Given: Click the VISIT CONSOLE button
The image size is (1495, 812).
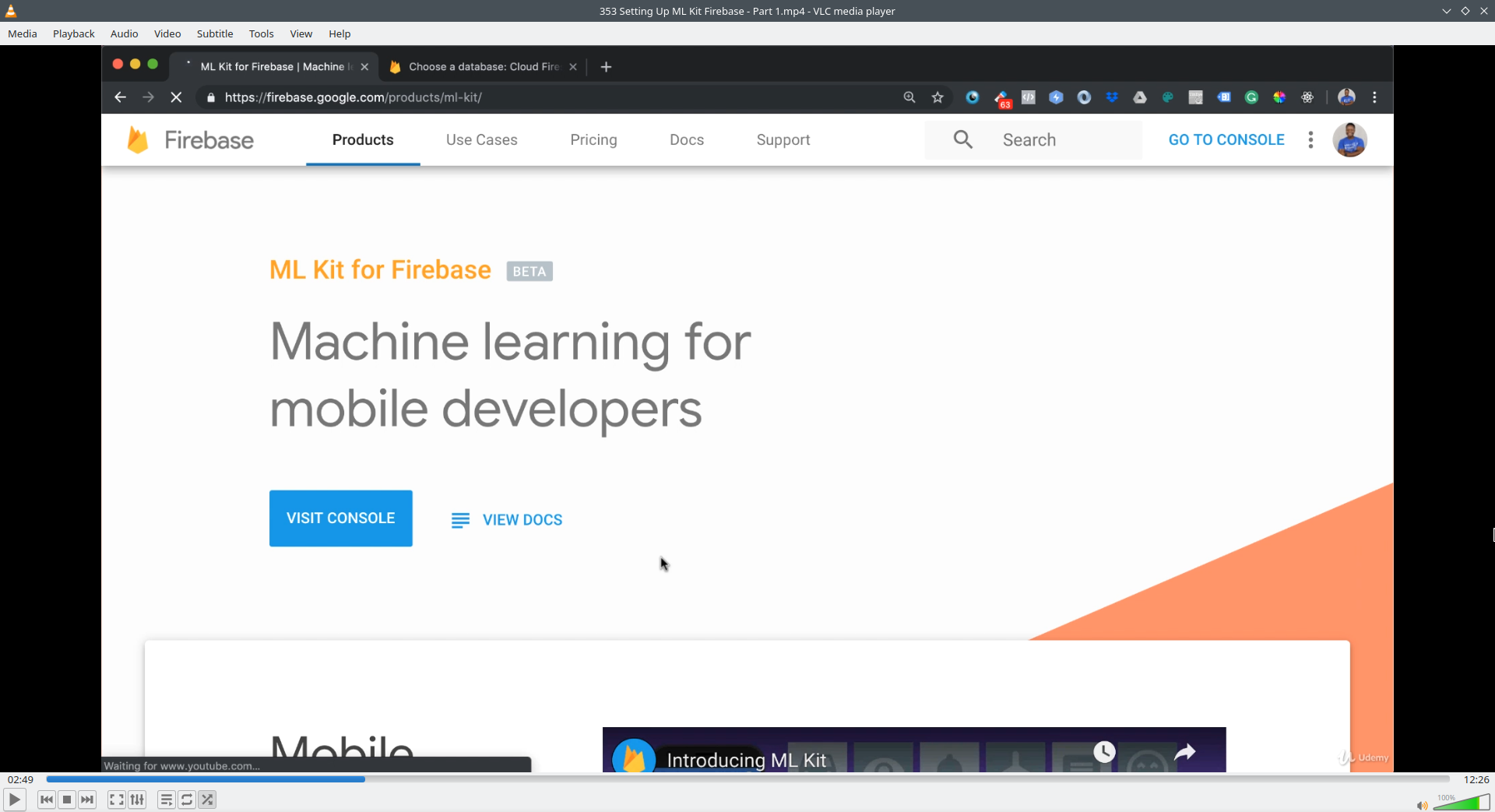Looking at the screenshot, I should [341, 518].
